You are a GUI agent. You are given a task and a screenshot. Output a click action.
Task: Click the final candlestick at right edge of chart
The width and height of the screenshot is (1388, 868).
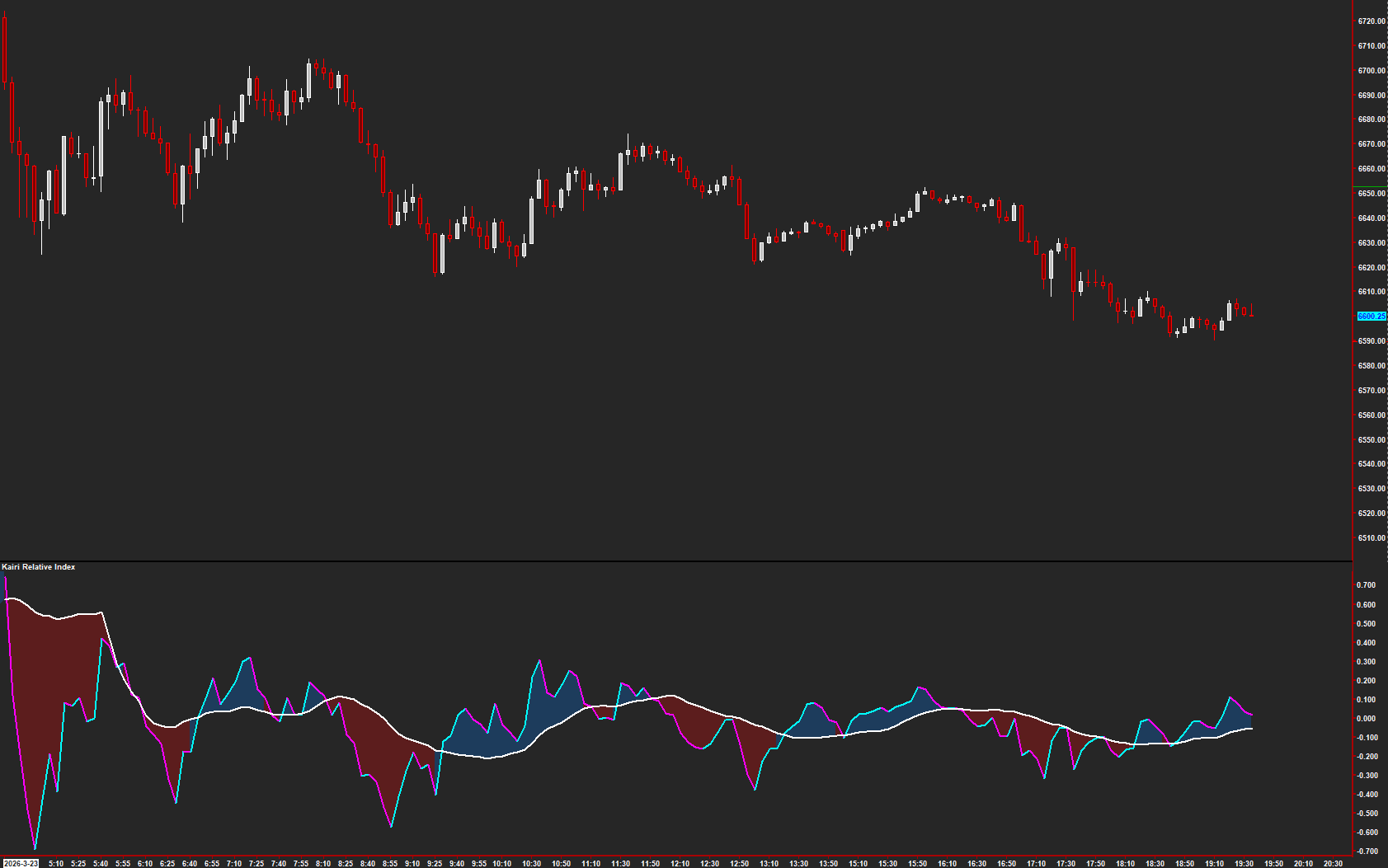coord(1251,313)
